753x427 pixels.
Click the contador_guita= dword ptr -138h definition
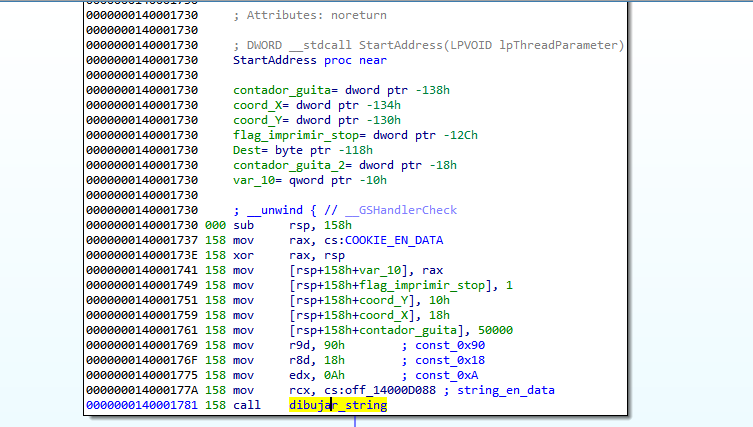[x=316, y=91]
